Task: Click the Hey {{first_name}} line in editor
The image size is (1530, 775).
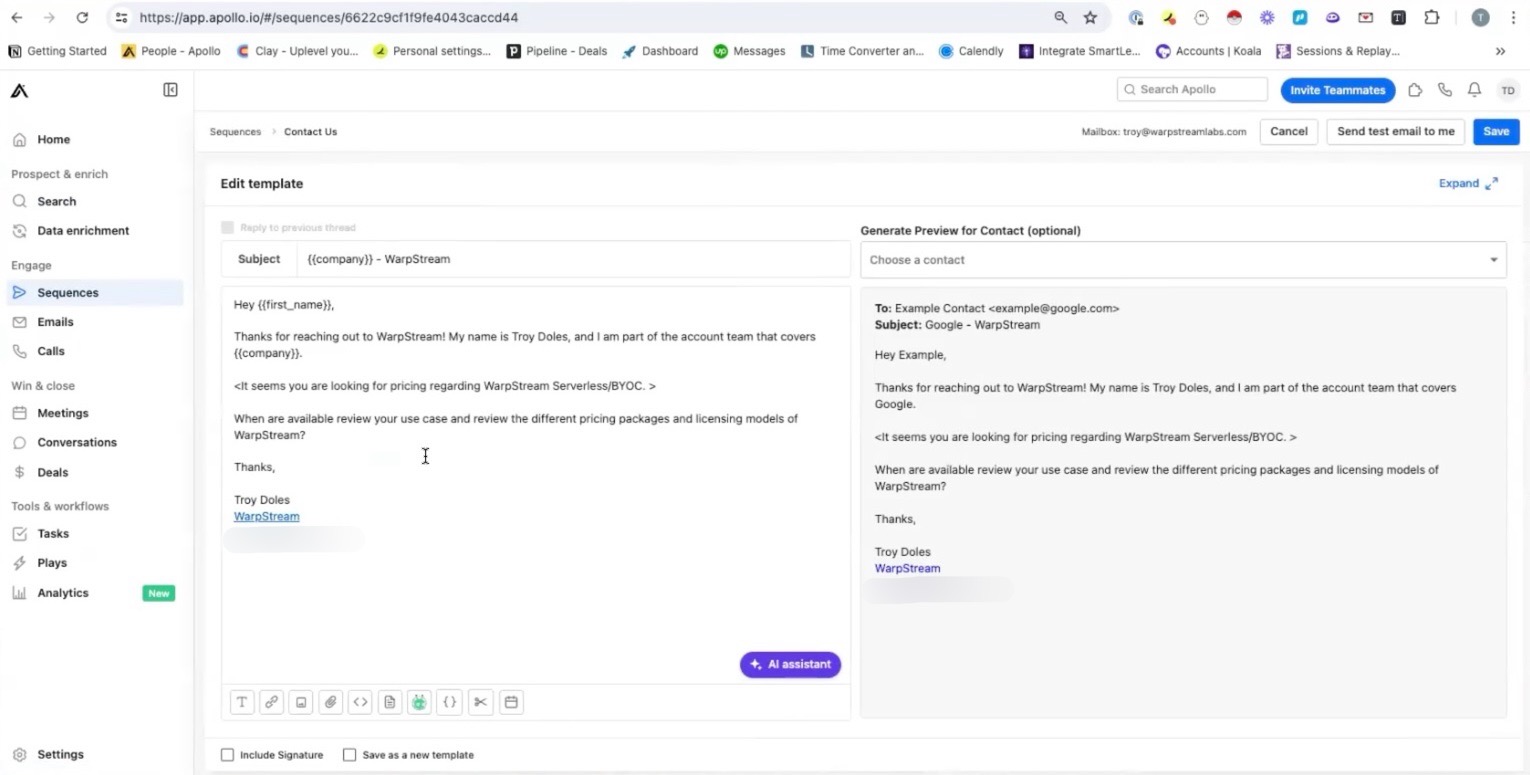Action: (284, 305)
